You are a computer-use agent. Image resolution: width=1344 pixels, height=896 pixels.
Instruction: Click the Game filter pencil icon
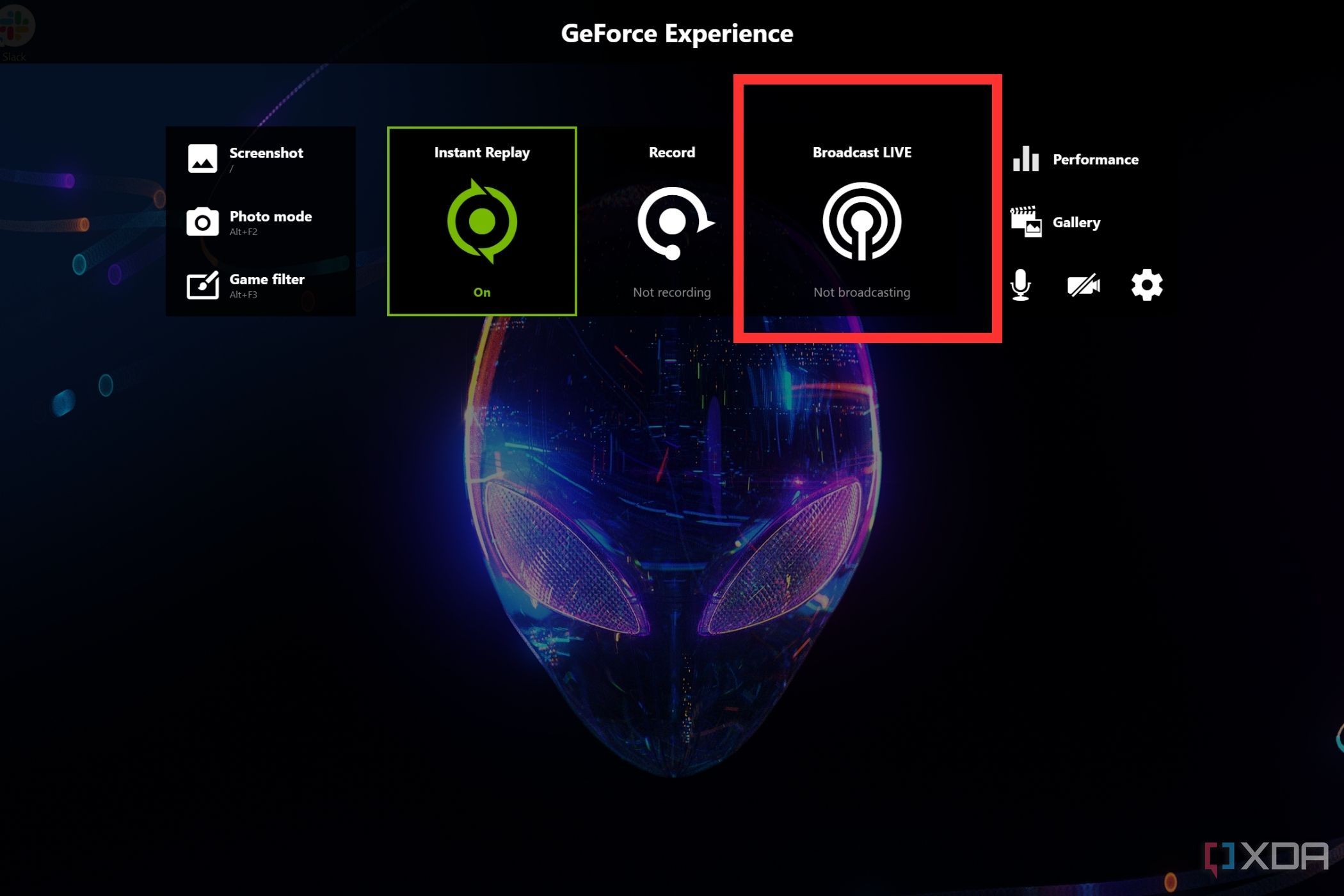pyautogui.click(x=202, y=285)
